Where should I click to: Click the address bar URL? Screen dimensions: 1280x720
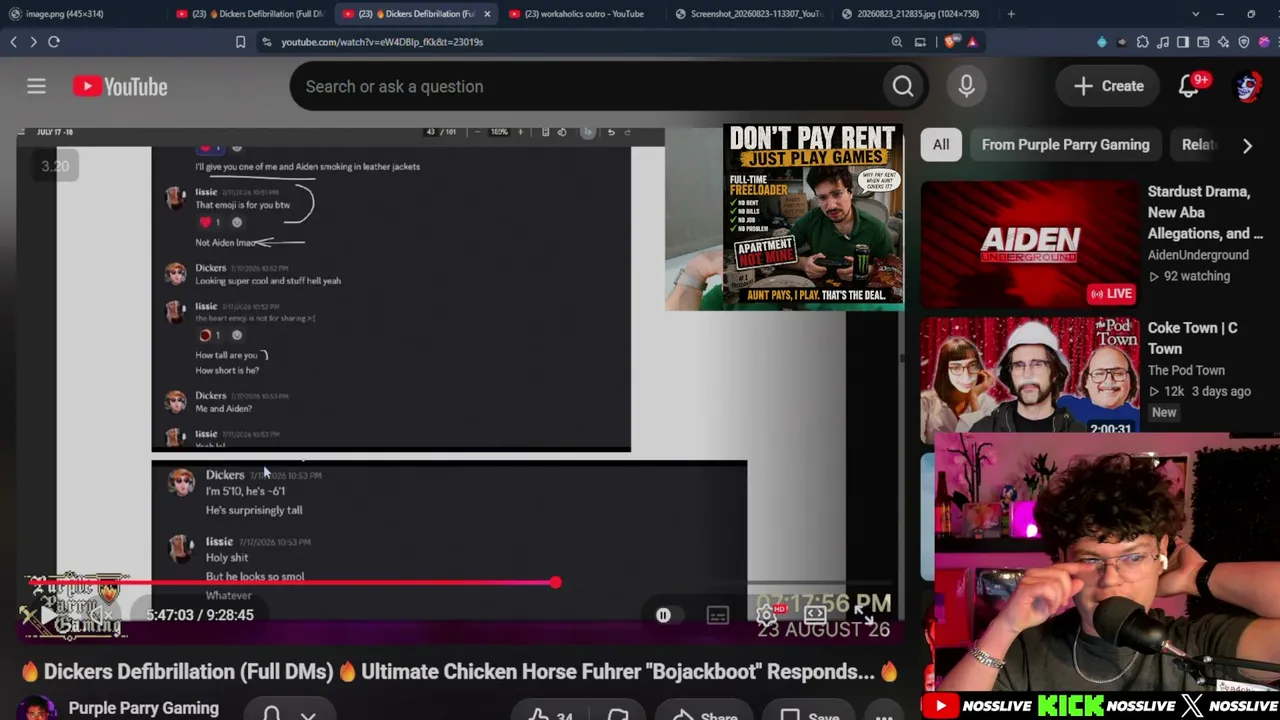tap(382, 42)
